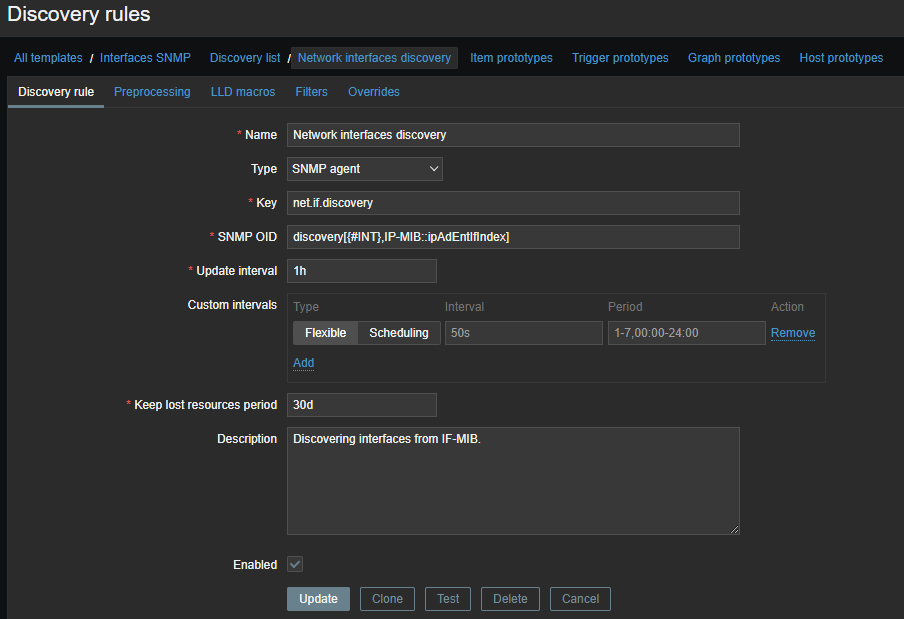Open the Type dropdown showing SNMP agent

364,169
